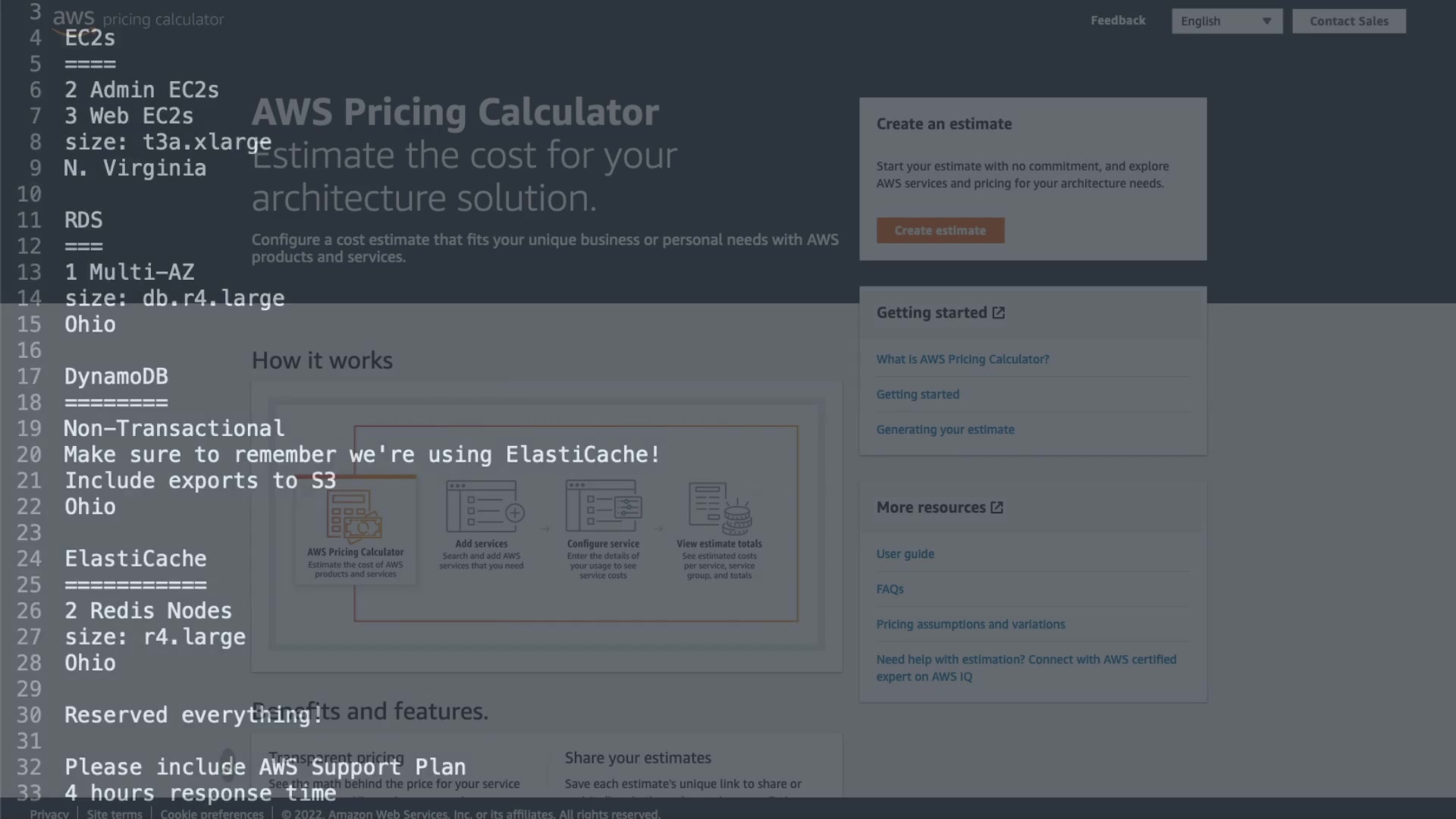Open the Privacy footer link

49,814
